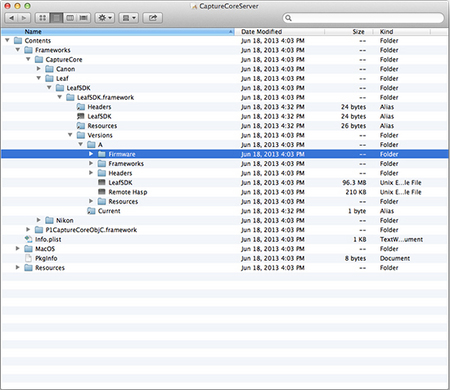Collapse the top-level Frameworks folder
The width and height of the screenshot is (450, 390).
tap(18, 50)
